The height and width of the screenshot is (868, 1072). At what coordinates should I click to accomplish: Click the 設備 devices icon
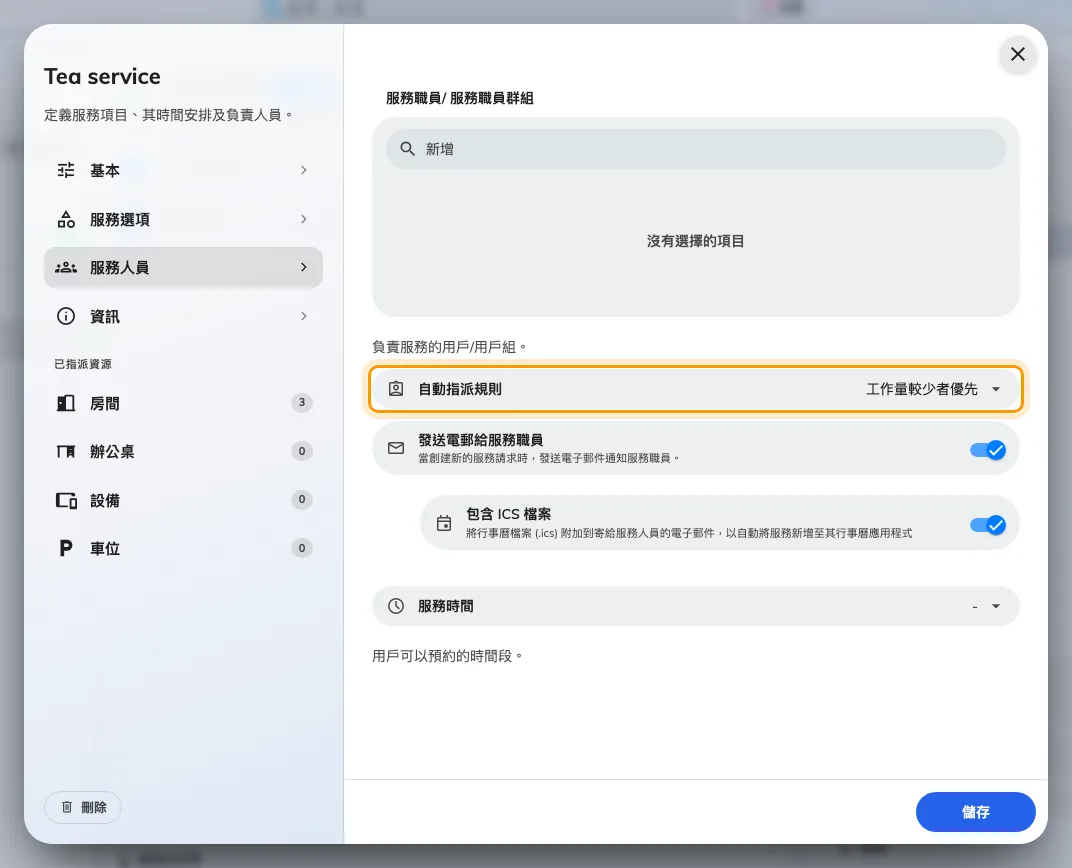(66, 500)
